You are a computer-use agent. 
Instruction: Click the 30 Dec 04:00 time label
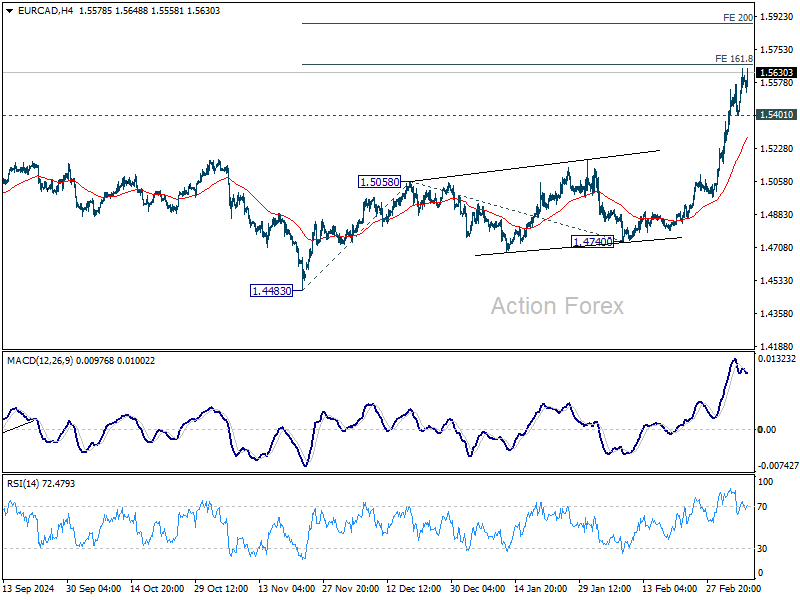pos(478,588)
